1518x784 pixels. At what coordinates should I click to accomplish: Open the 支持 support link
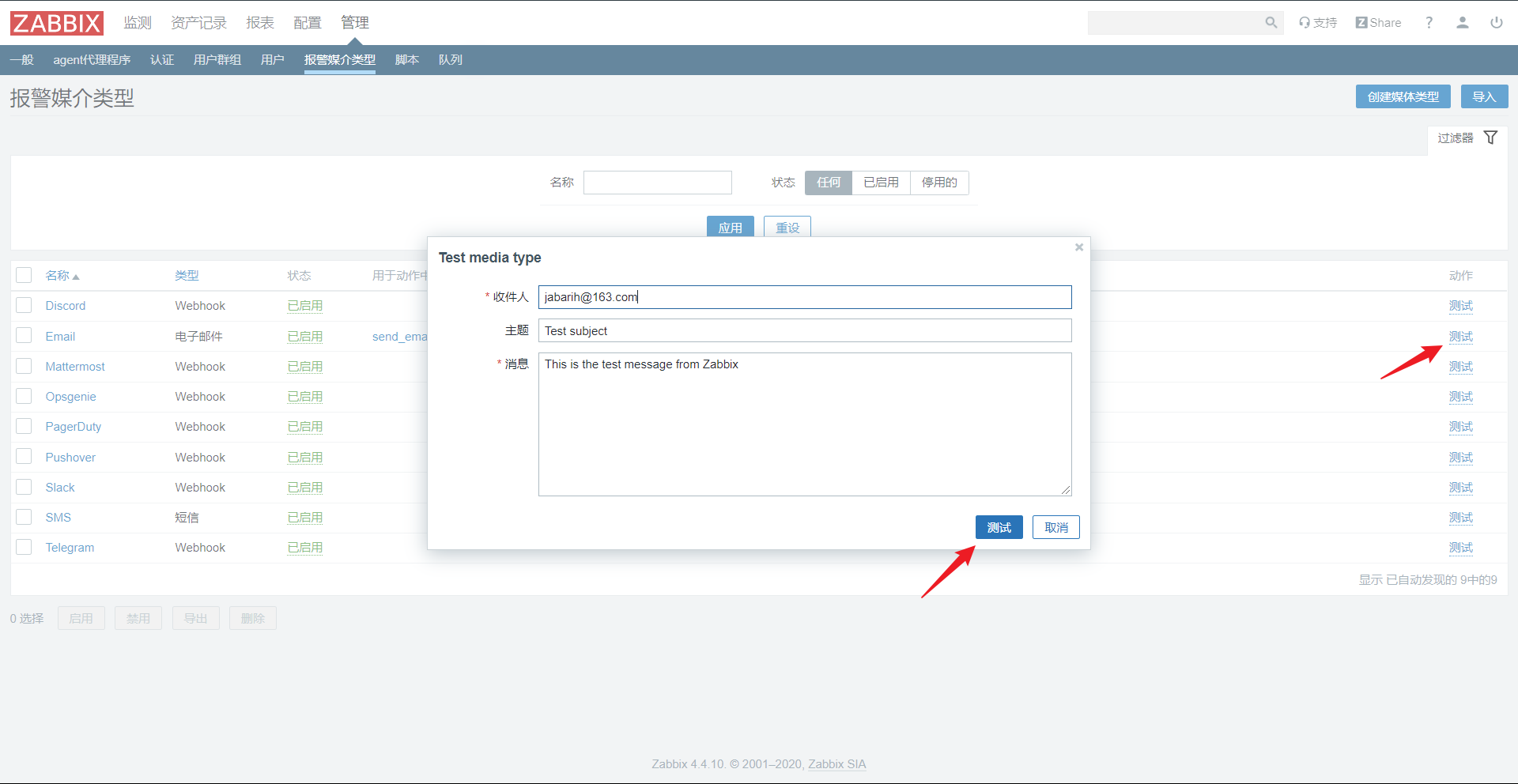click(1318, 23)
